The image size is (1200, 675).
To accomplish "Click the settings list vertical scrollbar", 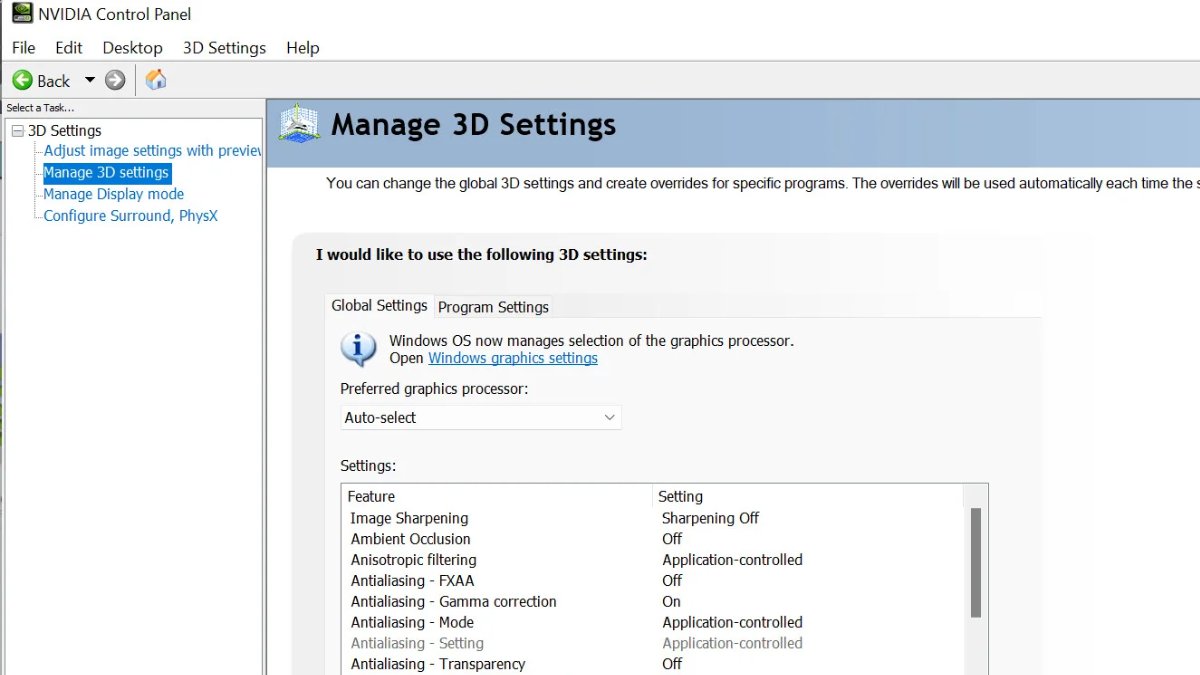I will pyautogui.click(x=975, y=562).
